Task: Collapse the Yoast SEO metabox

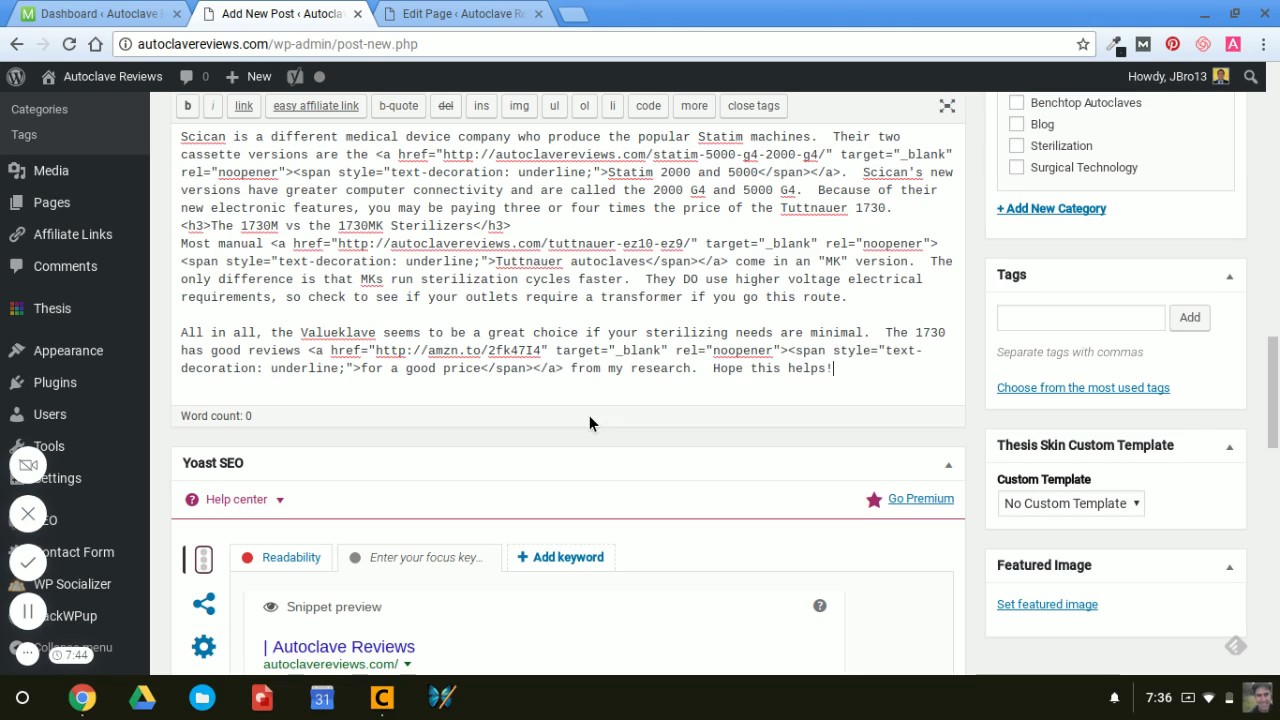Action: 948,464
